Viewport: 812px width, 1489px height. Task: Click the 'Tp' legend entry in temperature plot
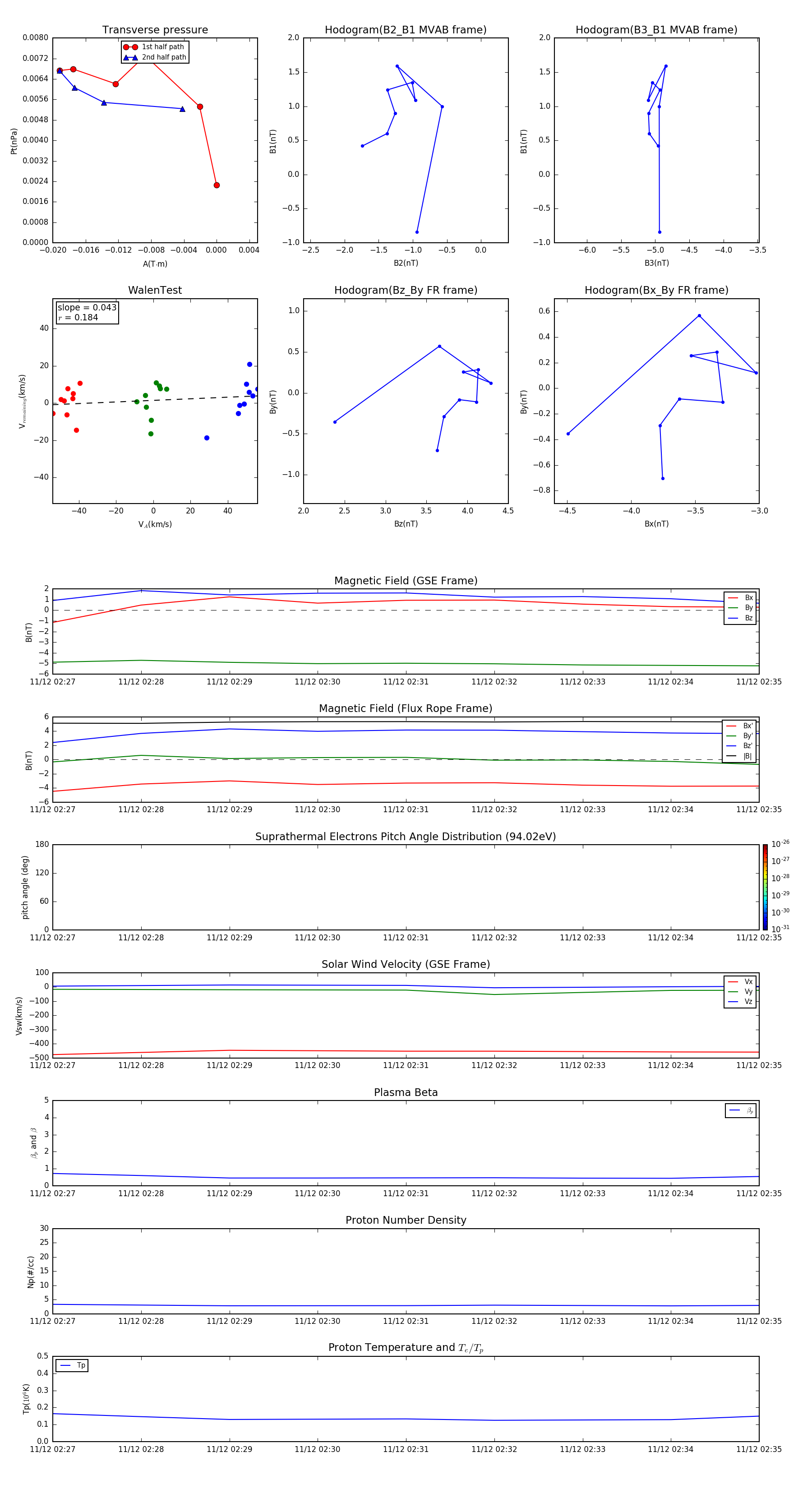[x=72, y=1365]
